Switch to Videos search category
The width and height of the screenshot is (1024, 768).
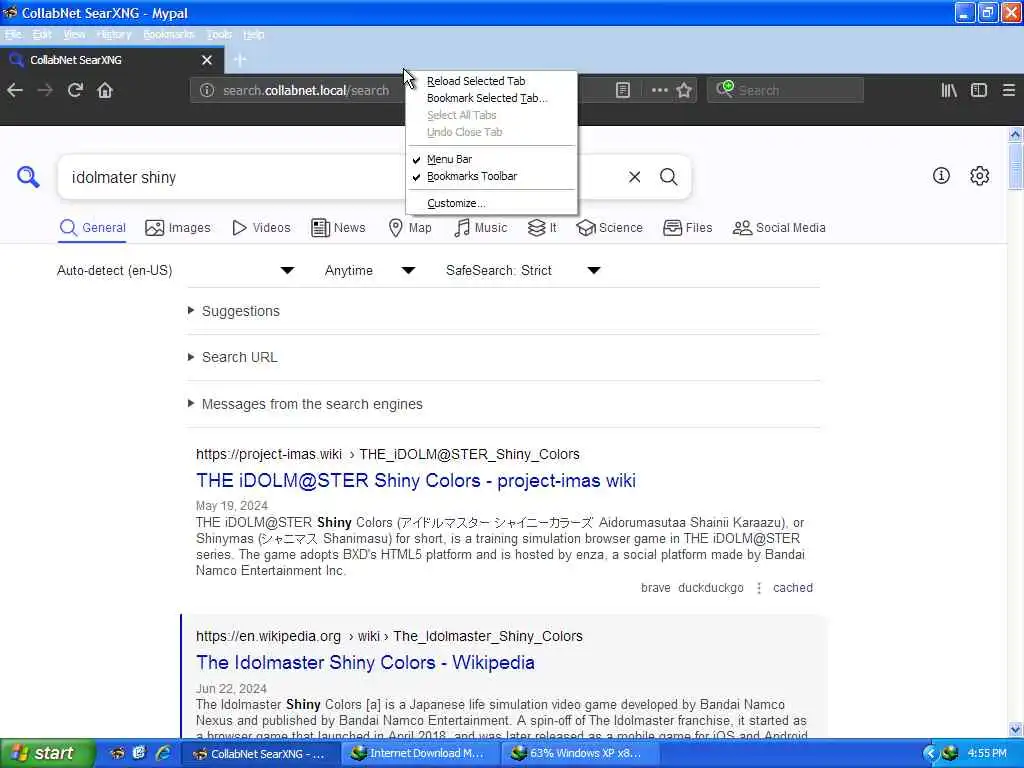tap(261, 228)
